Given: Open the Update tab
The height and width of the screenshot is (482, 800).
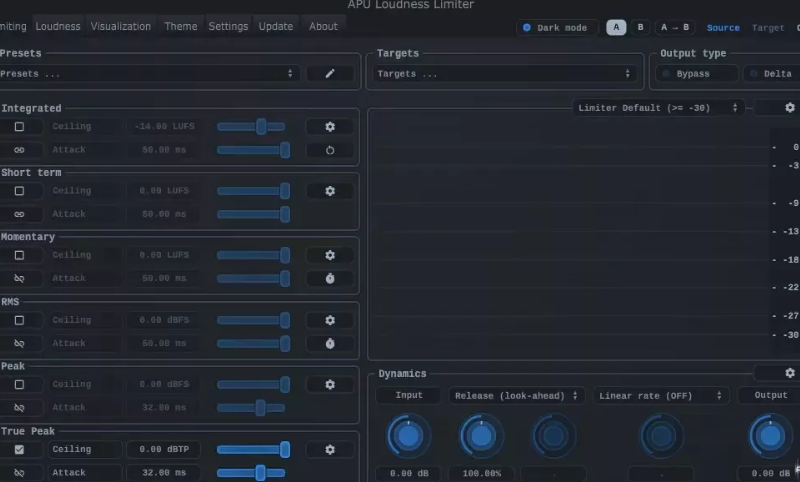Looking at the screenshot, I should pyautogui.click(x=276, y=27).
